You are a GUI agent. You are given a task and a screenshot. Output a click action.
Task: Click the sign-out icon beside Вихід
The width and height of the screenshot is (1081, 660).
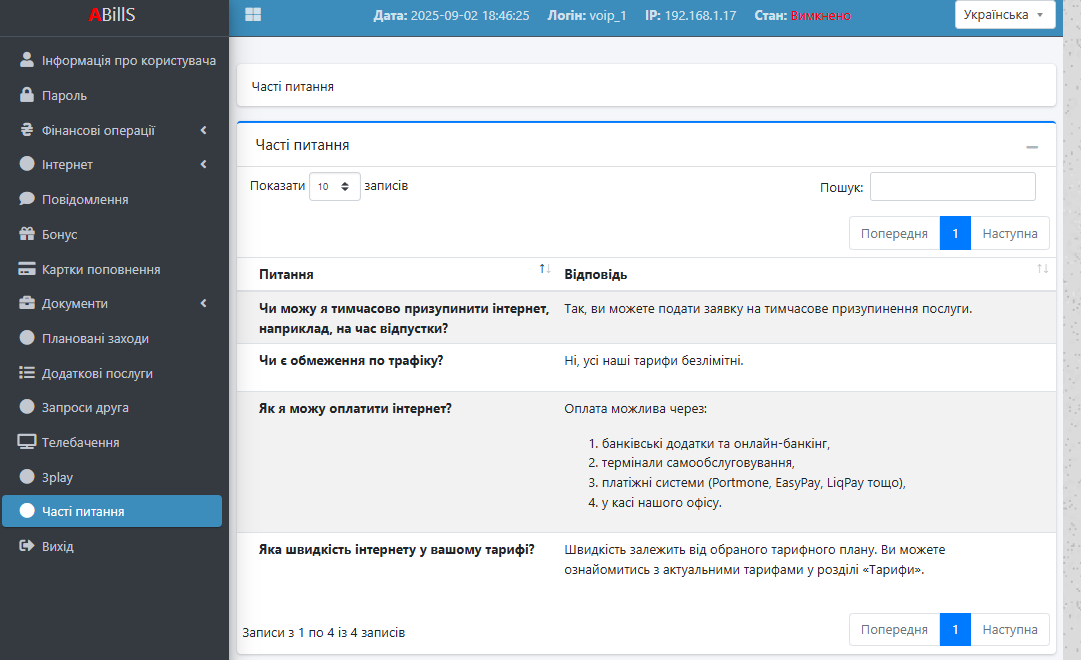coord(27,546)
